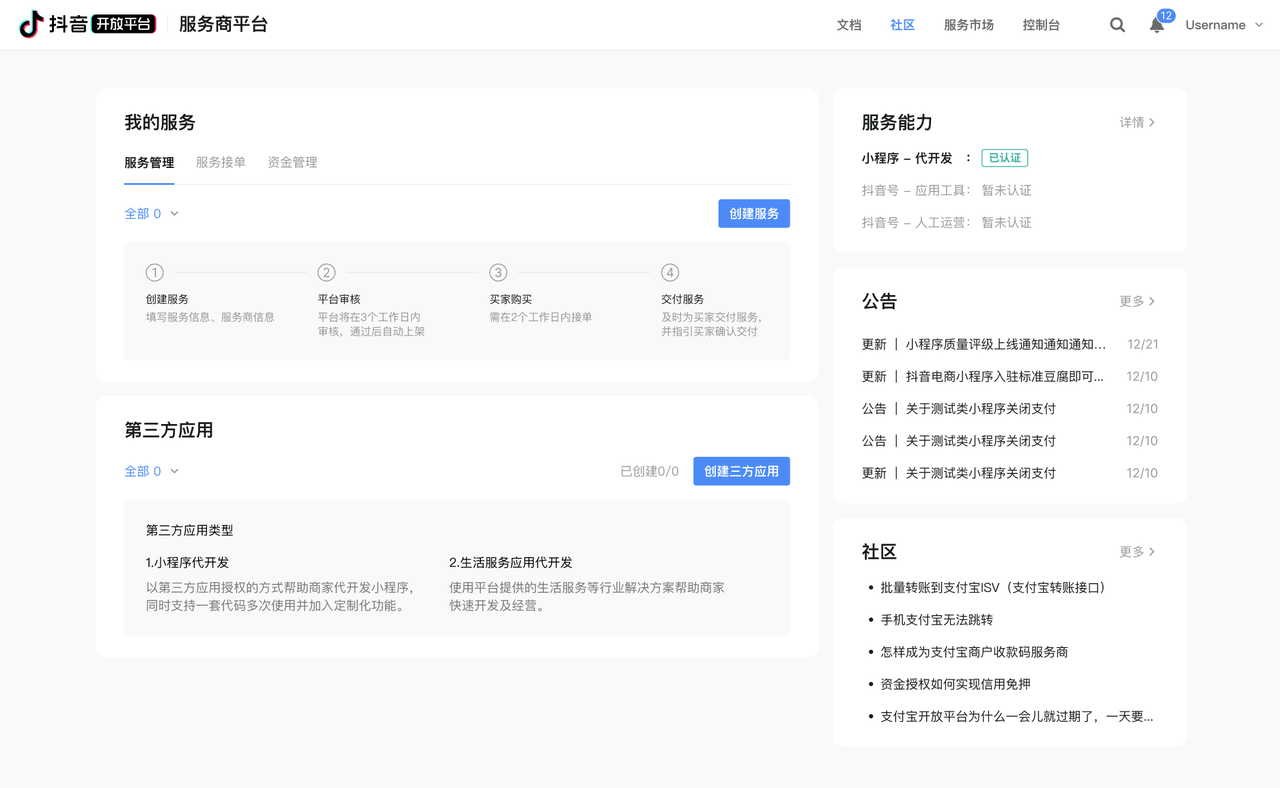Open 更多 next to 公告

pos(1137,300)
